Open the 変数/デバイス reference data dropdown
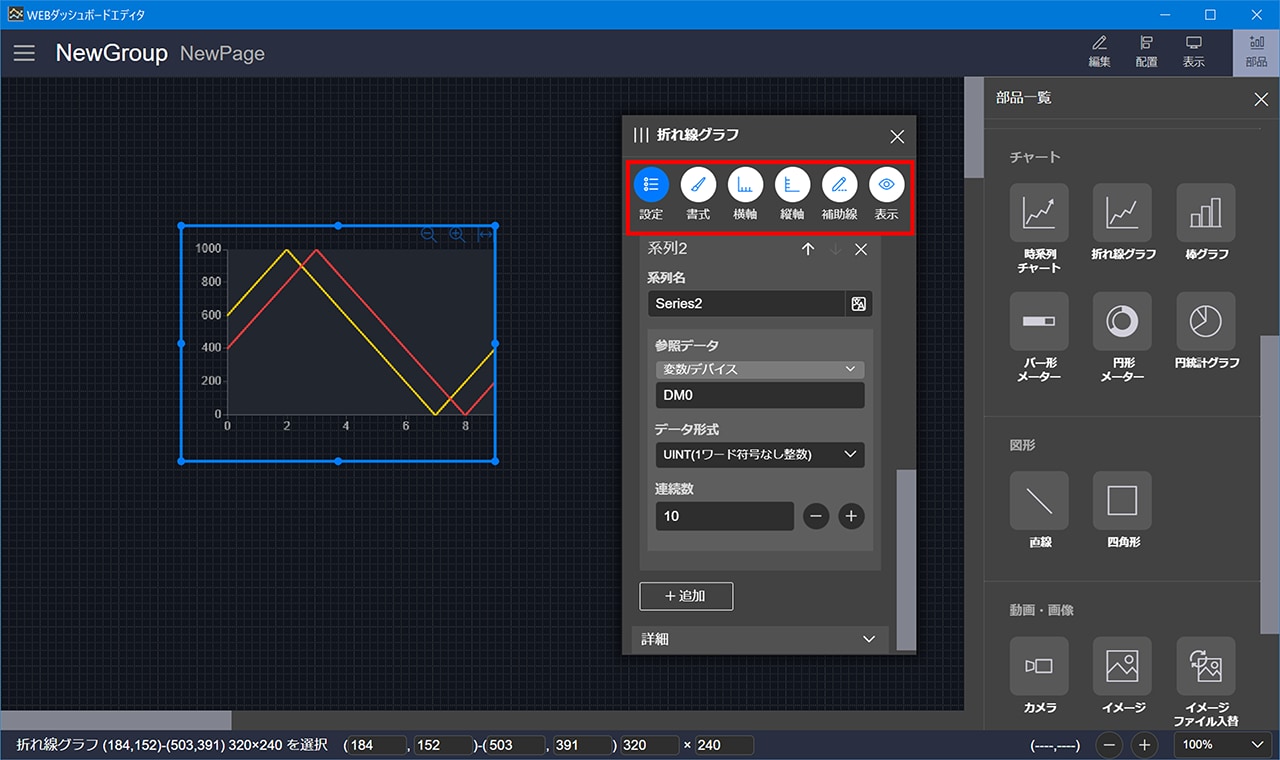1280x760 pixels. [759, 369]
